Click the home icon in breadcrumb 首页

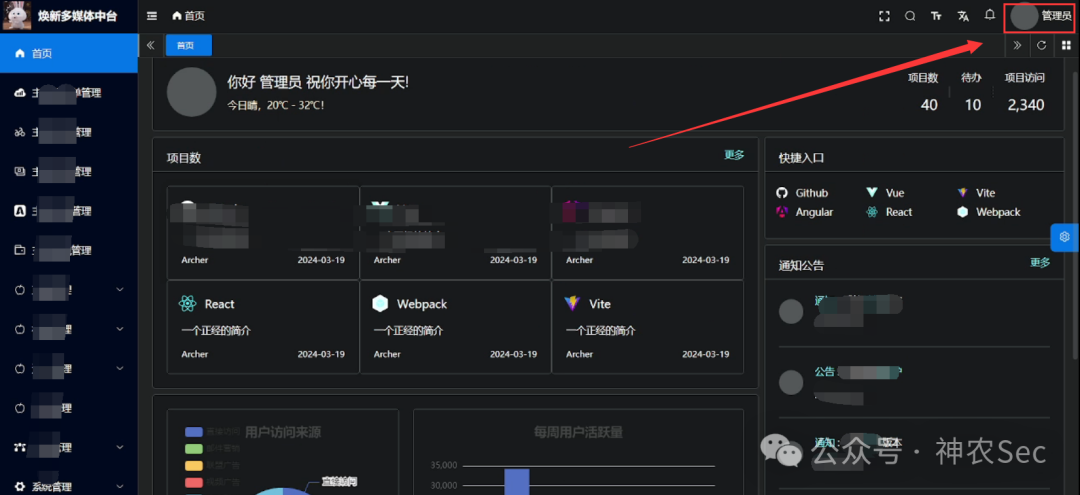pyautogui.click(x=177, y=16)
